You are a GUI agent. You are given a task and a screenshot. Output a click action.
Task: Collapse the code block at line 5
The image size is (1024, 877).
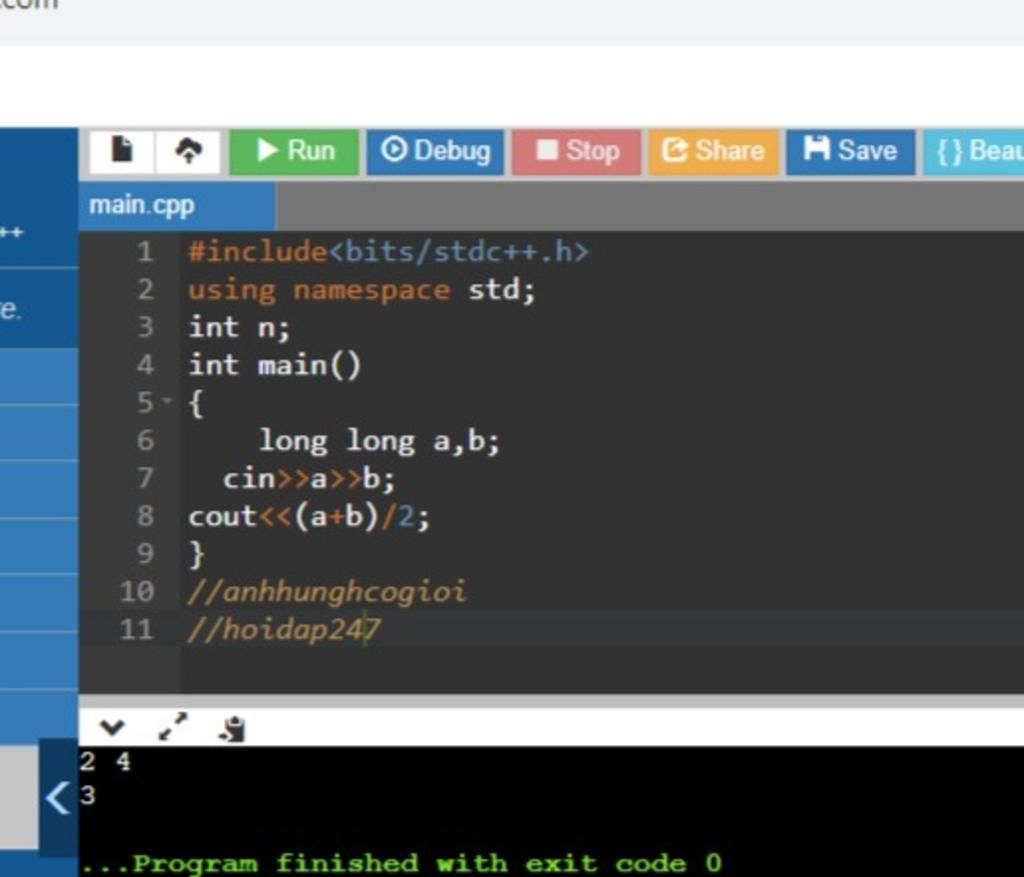167,400
